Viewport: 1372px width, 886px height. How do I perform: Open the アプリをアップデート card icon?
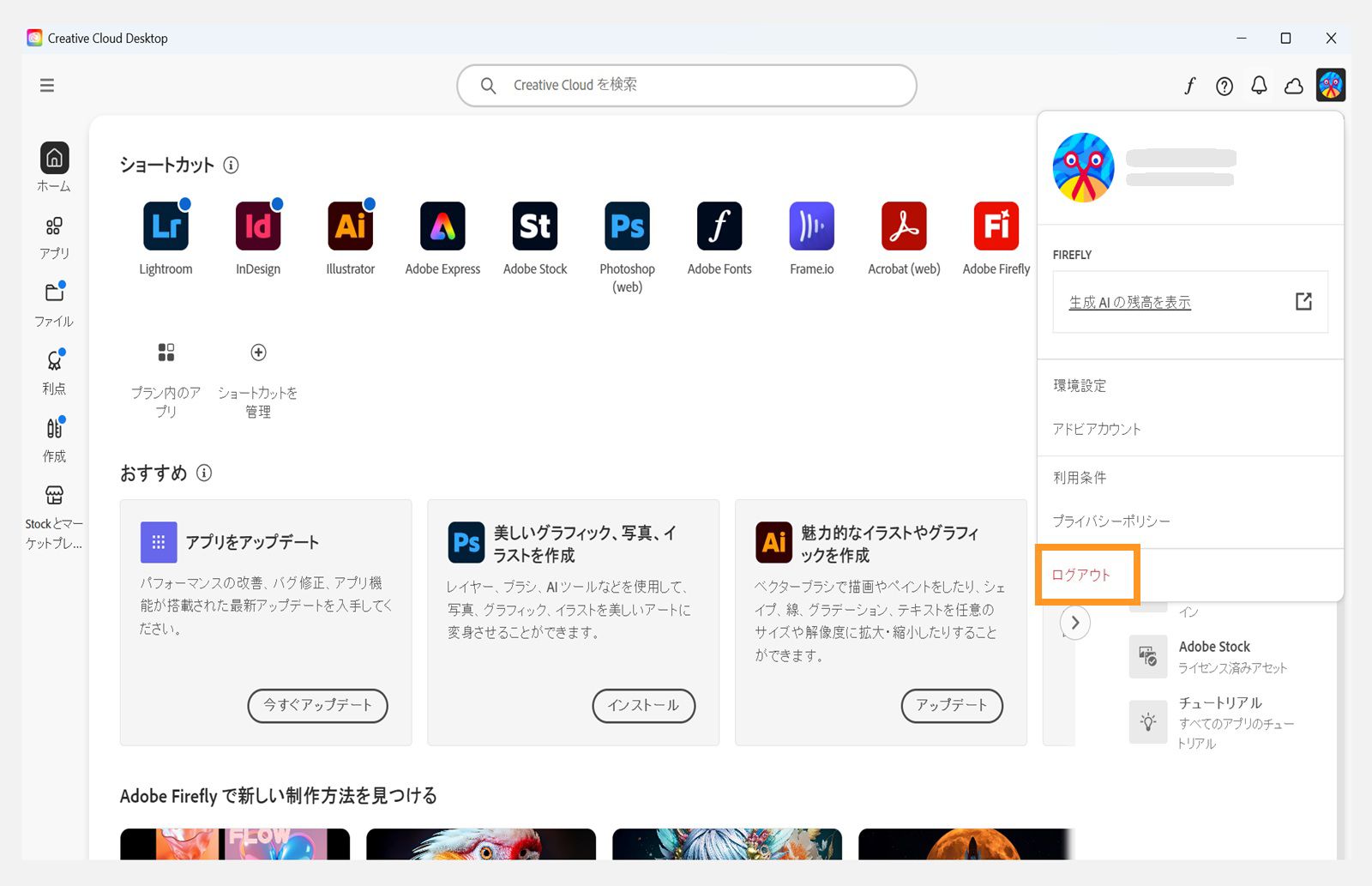tap(159, 542)
